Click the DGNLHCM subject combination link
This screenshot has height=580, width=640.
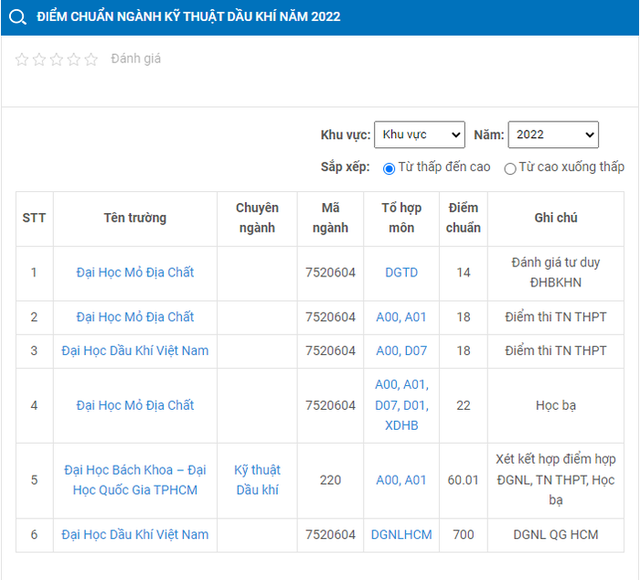[x=402, y=534]
